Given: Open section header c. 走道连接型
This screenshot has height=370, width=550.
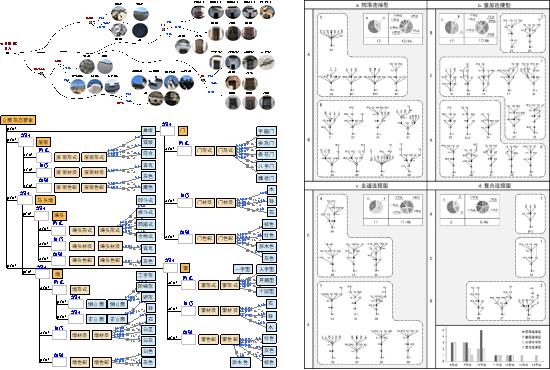Looking at the screenshot, I should pos(367,185).
